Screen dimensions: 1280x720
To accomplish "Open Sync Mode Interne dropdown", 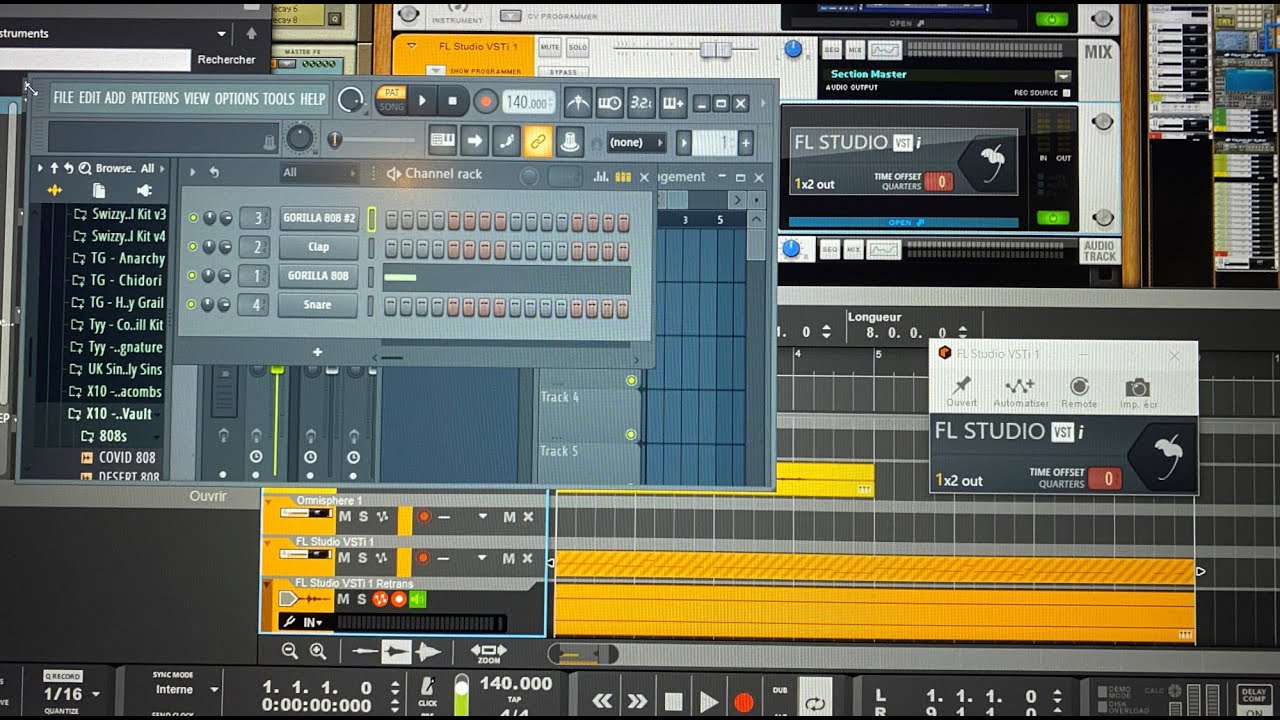I will tap(186, 690).
